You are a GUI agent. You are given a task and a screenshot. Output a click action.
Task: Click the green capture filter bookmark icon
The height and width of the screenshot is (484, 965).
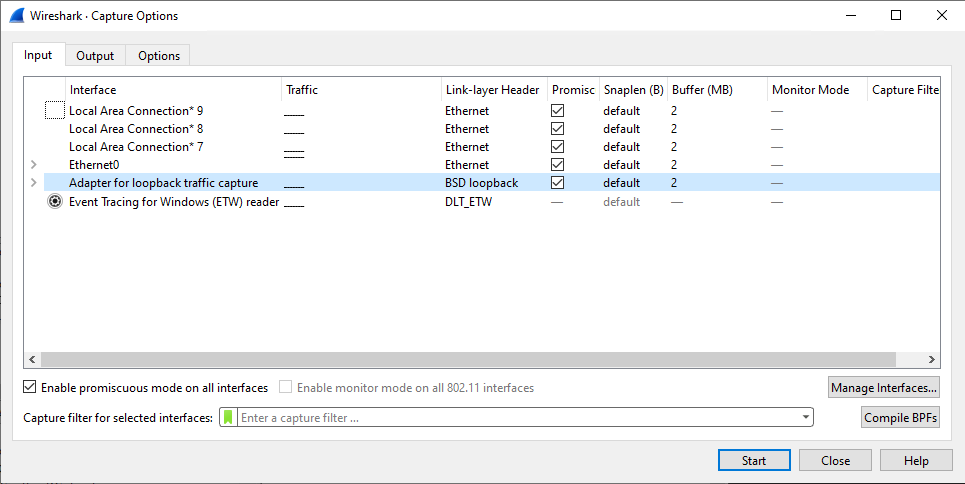[x=228, y=417]
